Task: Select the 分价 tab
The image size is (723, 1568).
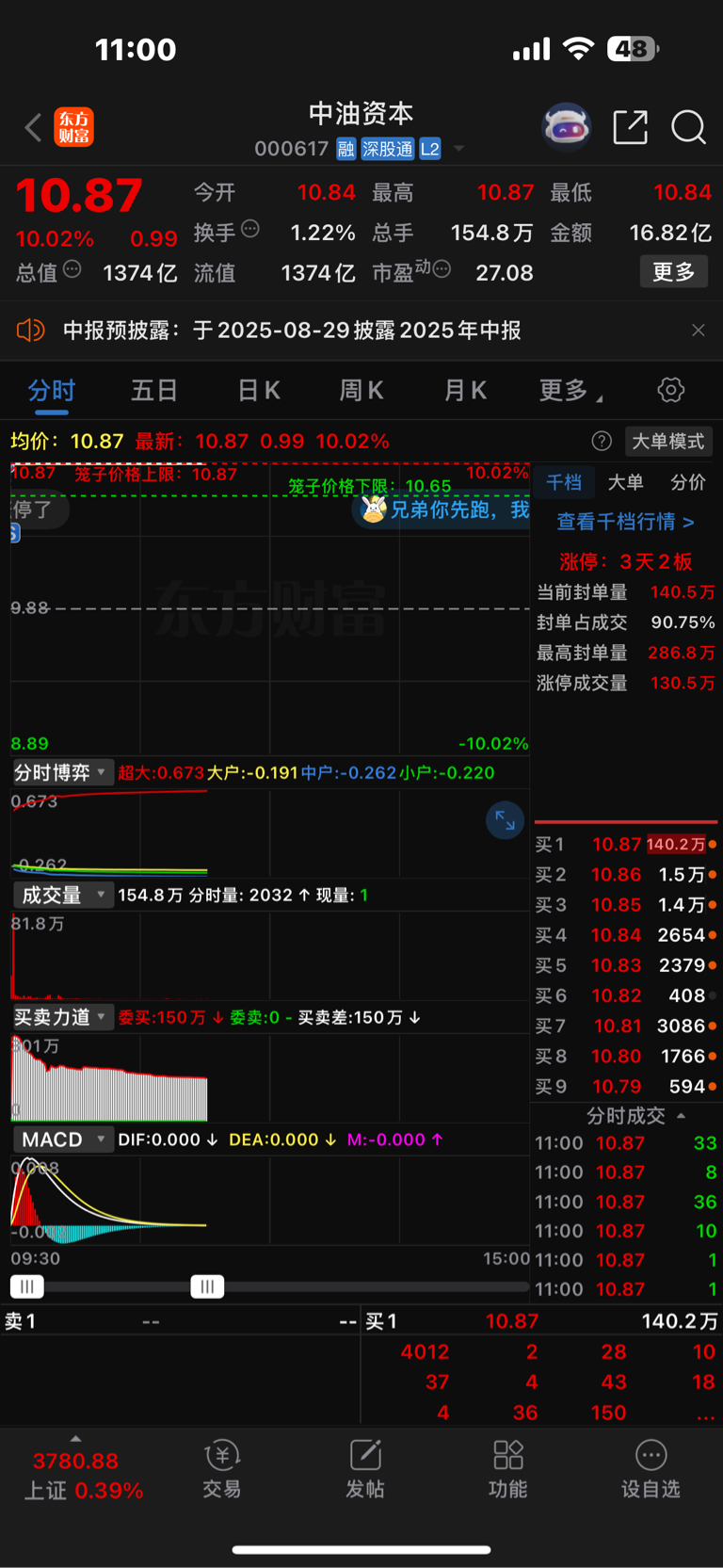Action: tap(687, 482)
